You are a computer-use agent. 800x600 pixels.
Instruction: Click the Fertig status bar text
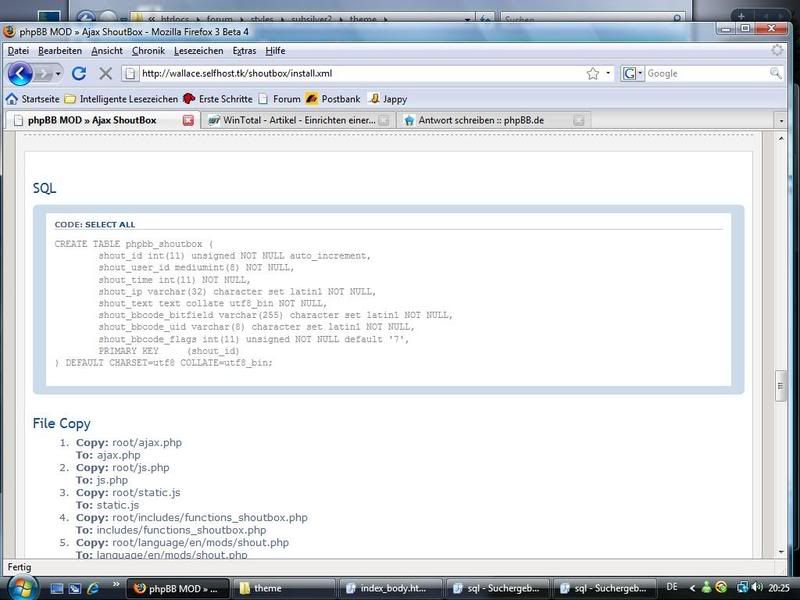point(19,567)
